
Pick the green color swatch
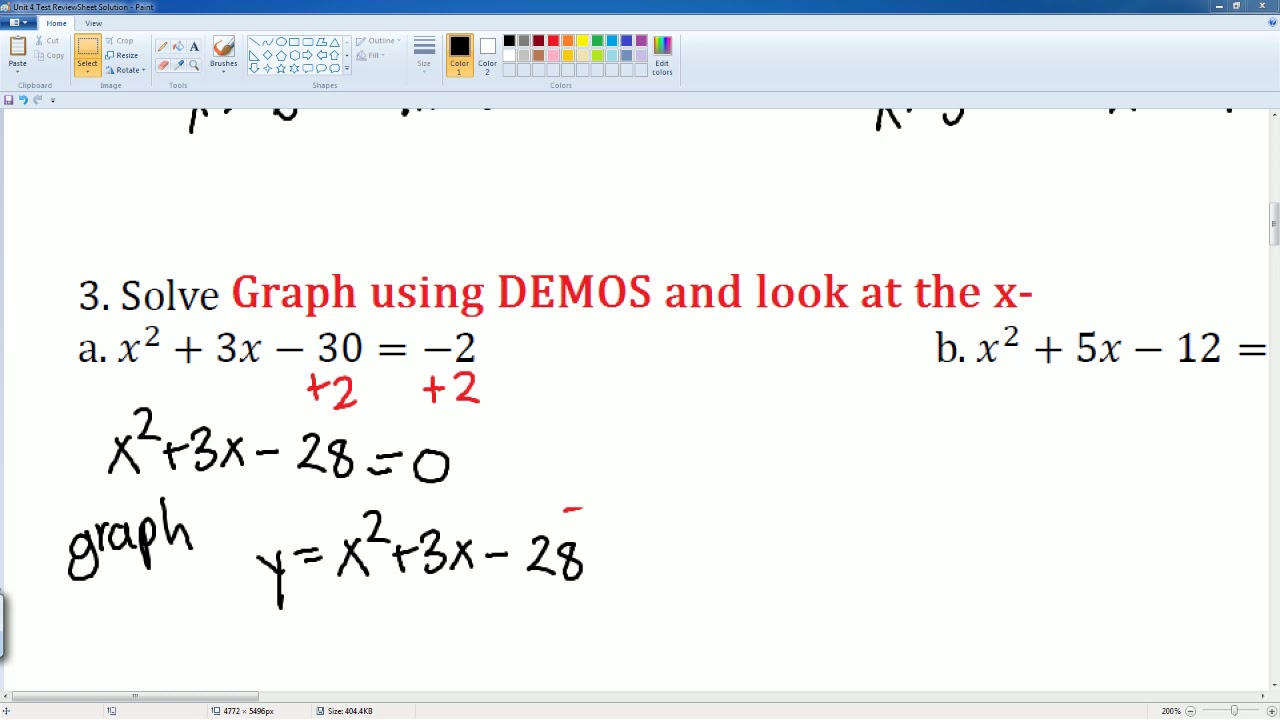pyautogui.click(x=597, y=41)
